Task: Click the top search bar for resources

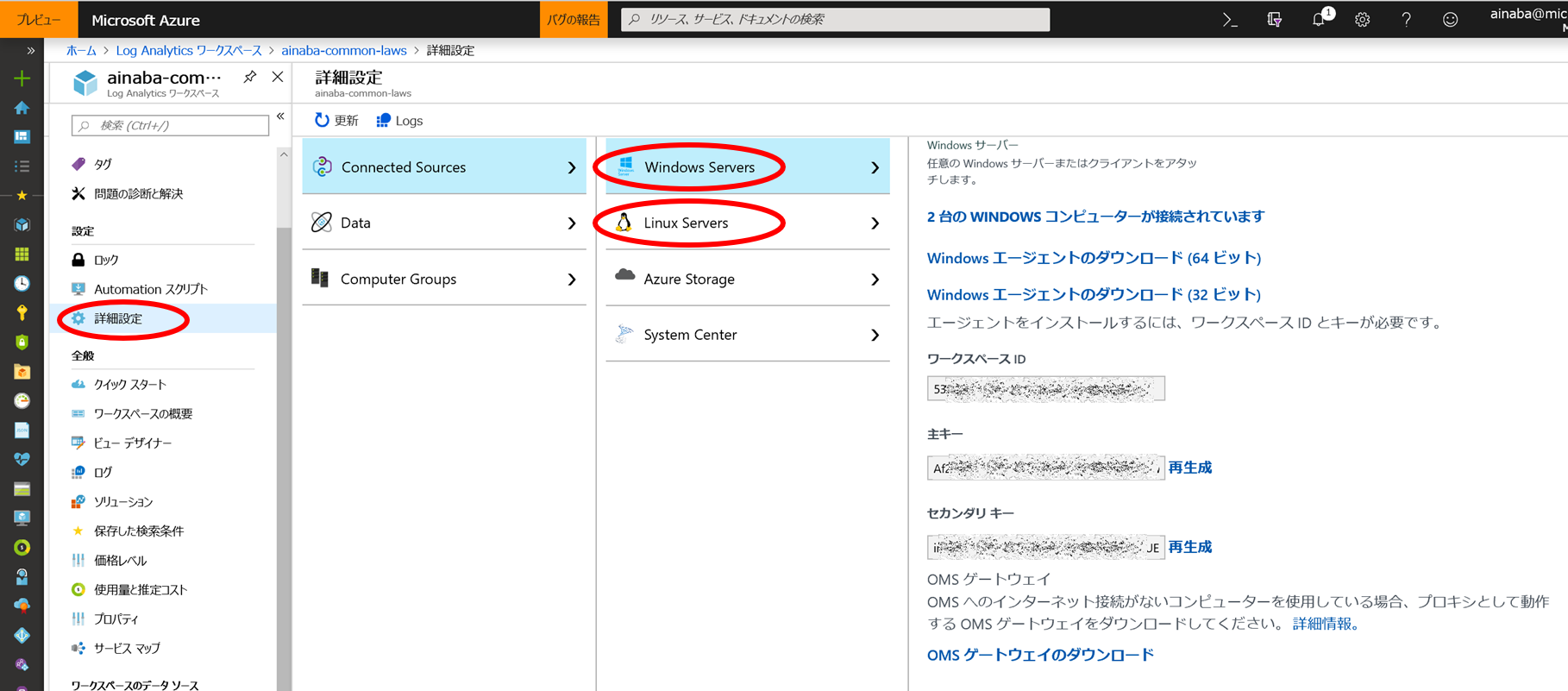Action: coord(835,19)
